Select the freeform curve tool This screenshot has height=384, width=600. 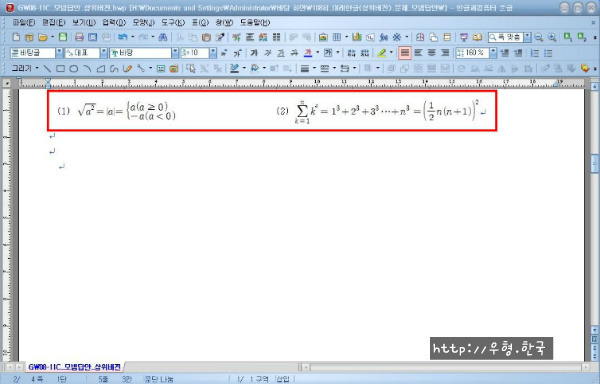[x=114, y=68]
